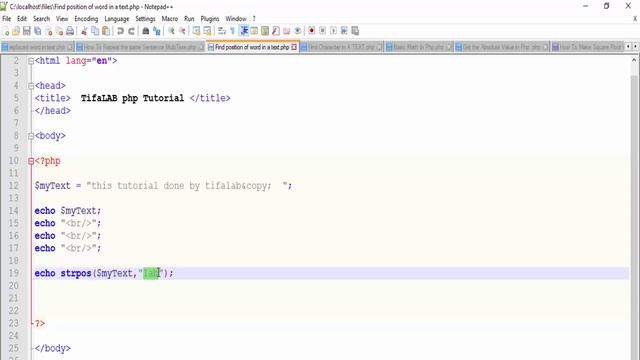Open the Window menu
The height and width of the screenshot is (360, 640).
(x=236, y=19)
